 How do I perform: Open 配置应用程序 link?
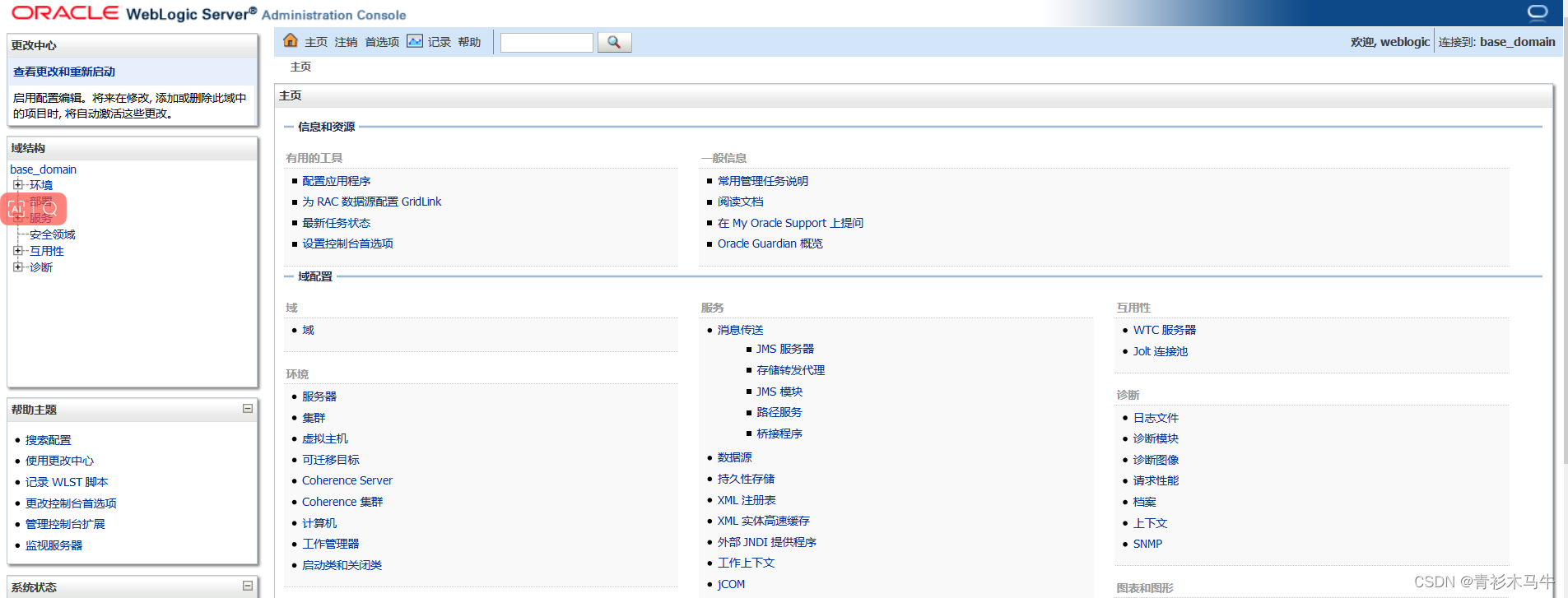point(336,181)
